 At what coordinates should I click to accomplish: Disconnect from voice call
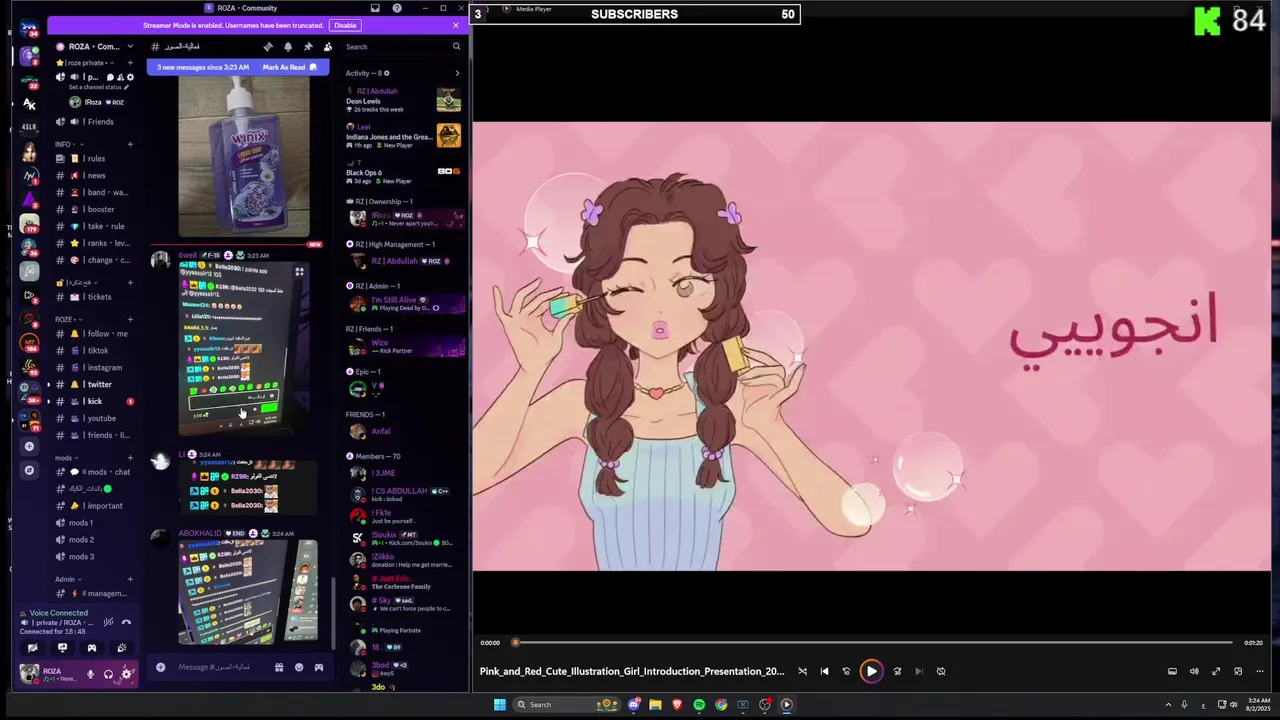[x=126, y=622]
